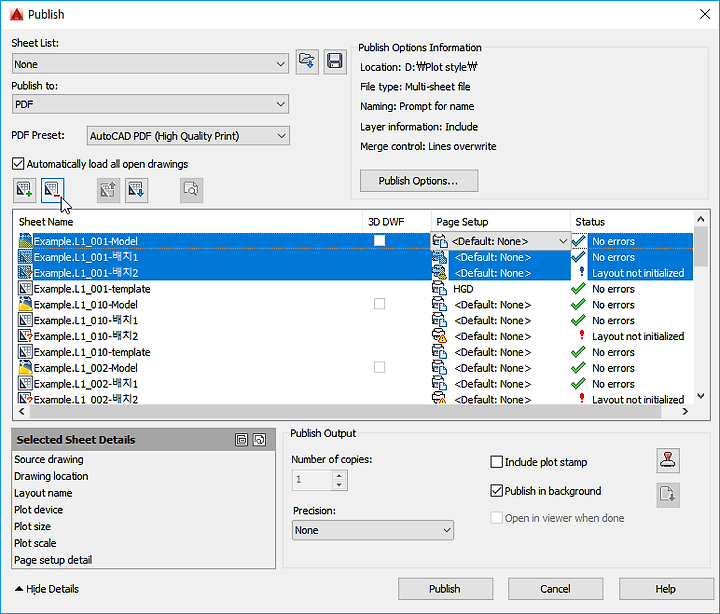Click red error mark of Example.L1_010-배치2
The height and width of the screenshot is (614, 720).
click(x=582, y=335)
